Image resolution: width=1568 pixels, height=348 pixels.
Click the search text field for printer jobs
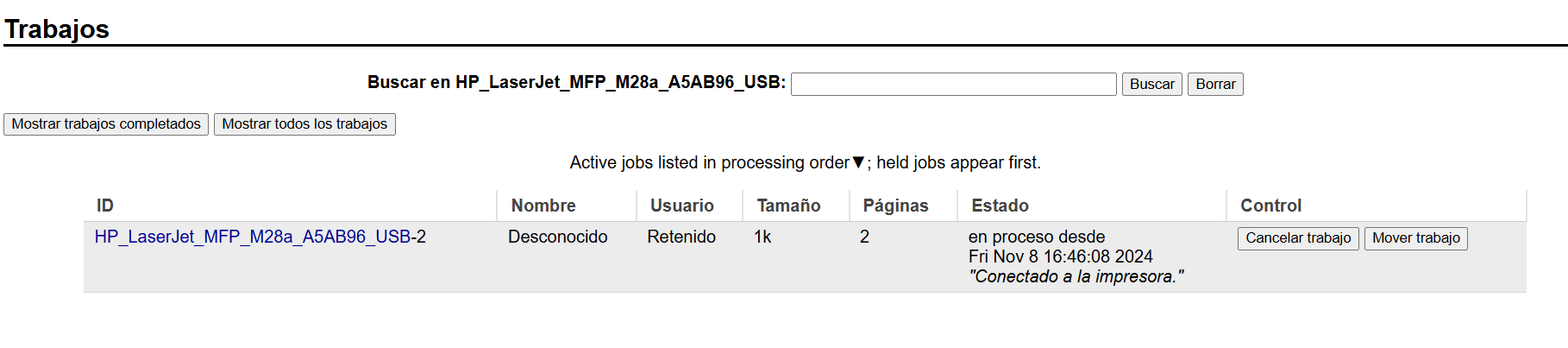(x=953, y=84)
